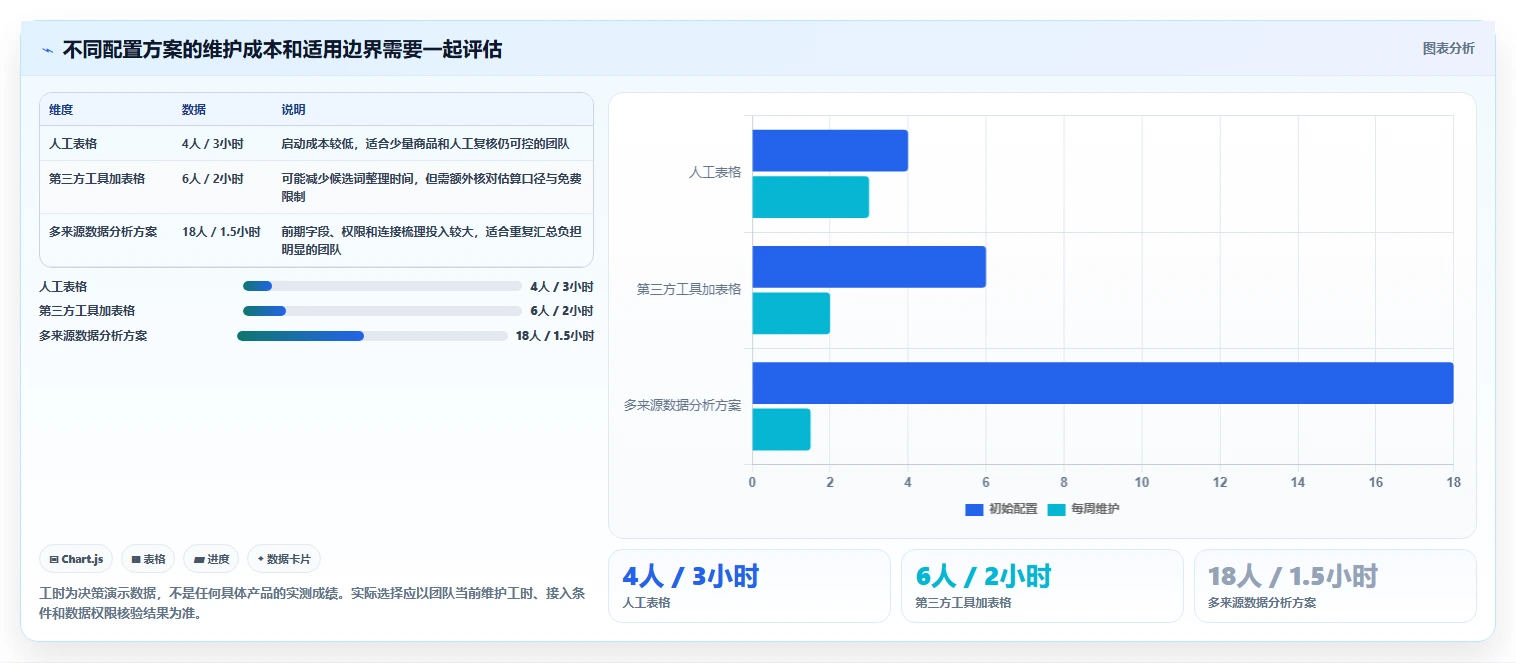The width and height of the screenshot is (1516, 663).
Task: Click the 第三方工具加表格 blue bar in chart
Action: tap(869, 267)
